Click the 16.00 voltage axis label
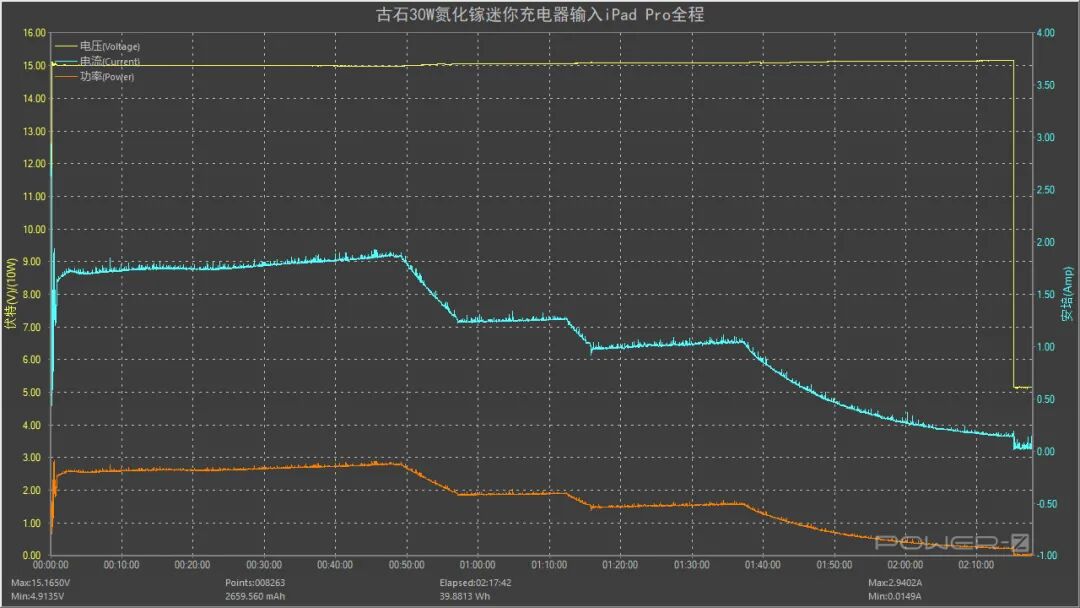Image resolution: width=1080 pixels, height=608 pixels. click(34, 33)
